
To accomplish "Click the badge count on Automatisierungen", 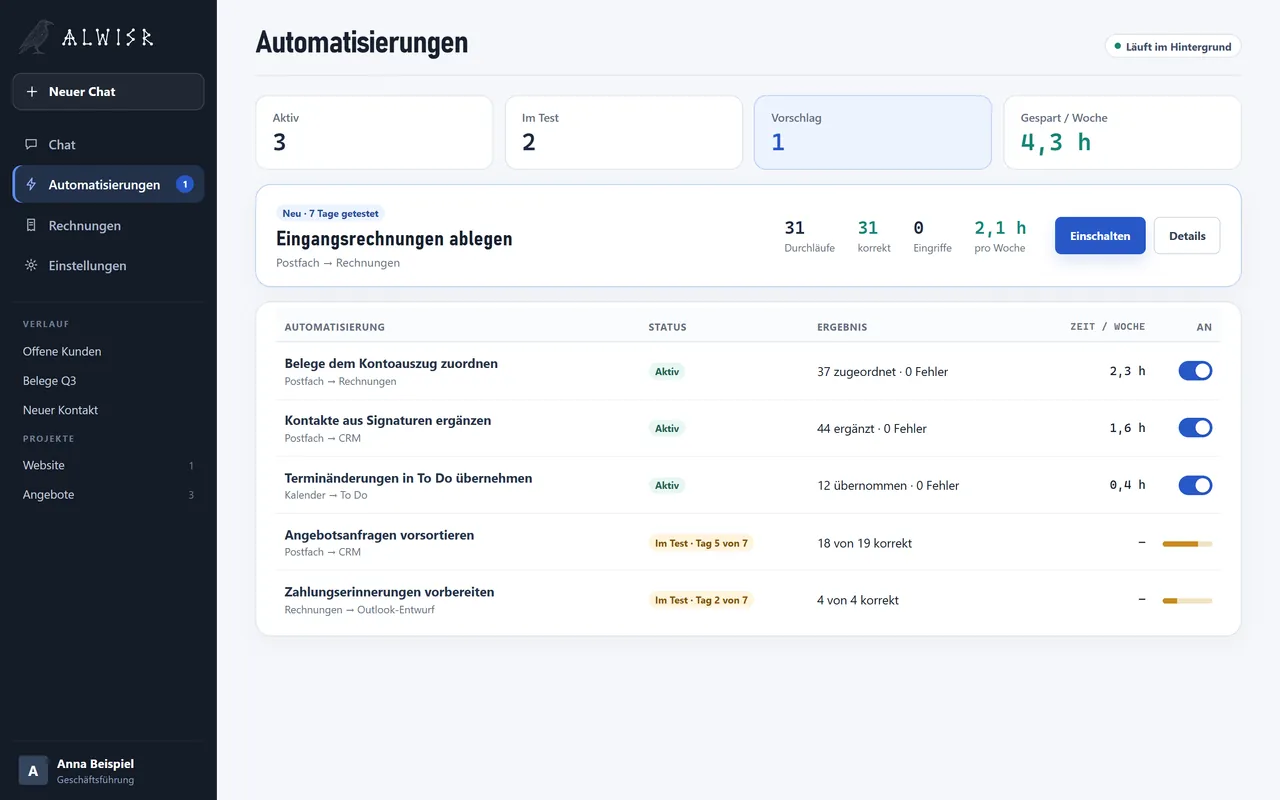I will 185,185.
